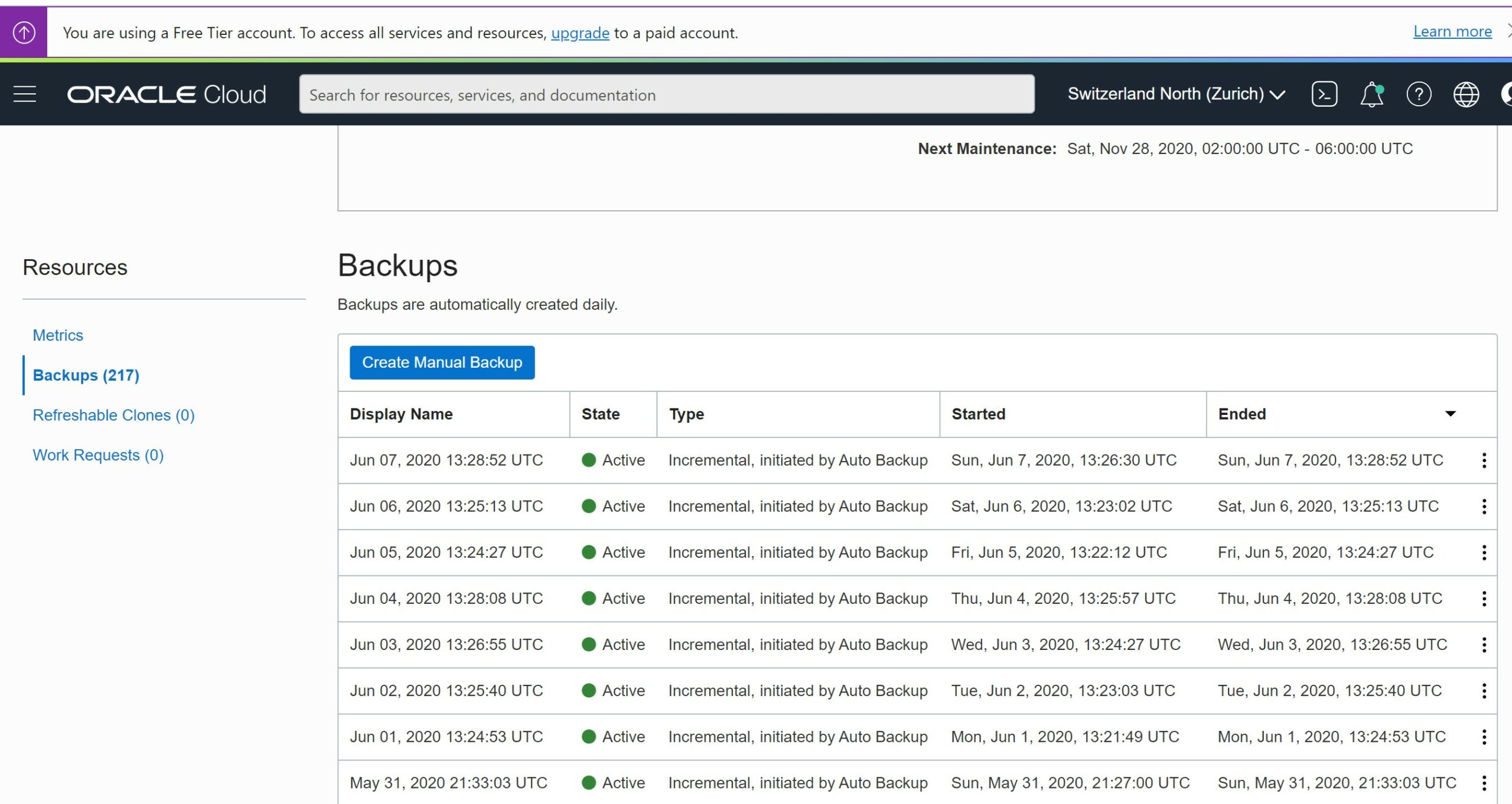The height and width of the screenshot is (804, 1512).
Task: Focus the resources search field
Action: coord(667,94)
